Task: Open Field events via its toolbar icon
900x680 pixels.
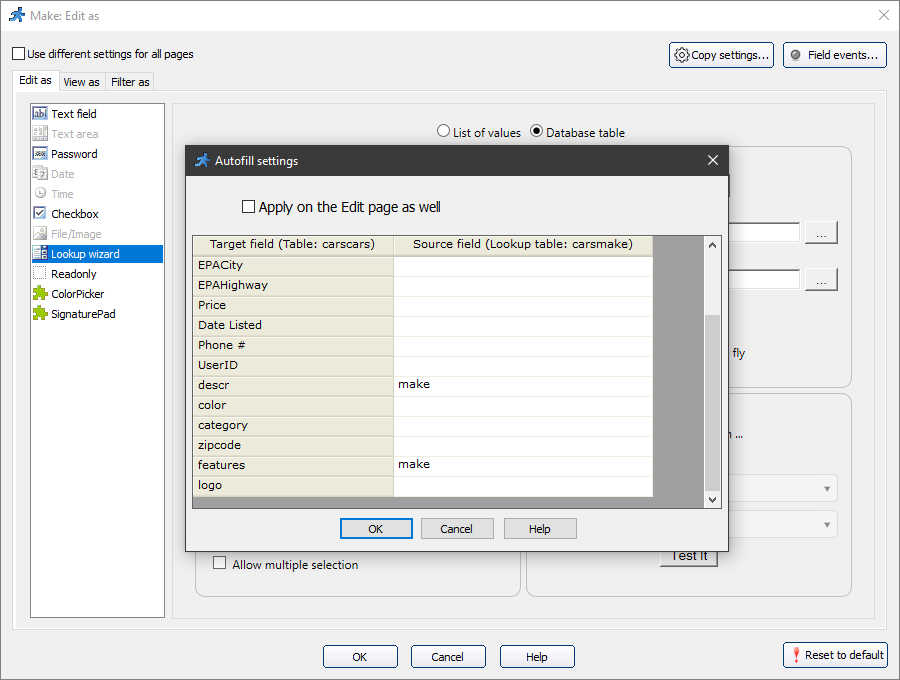Action: 795,55
